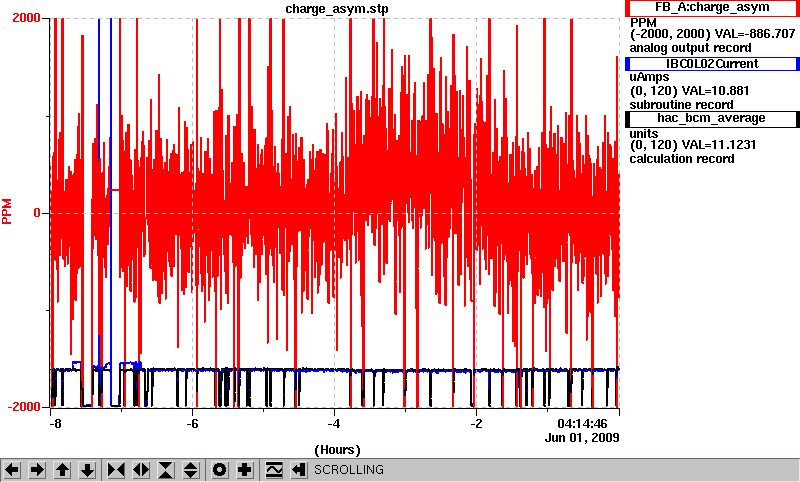Viewport: 800px width, 482px height.
Task: Click the (Hours) X-axis label
Action: click(337, 450)
